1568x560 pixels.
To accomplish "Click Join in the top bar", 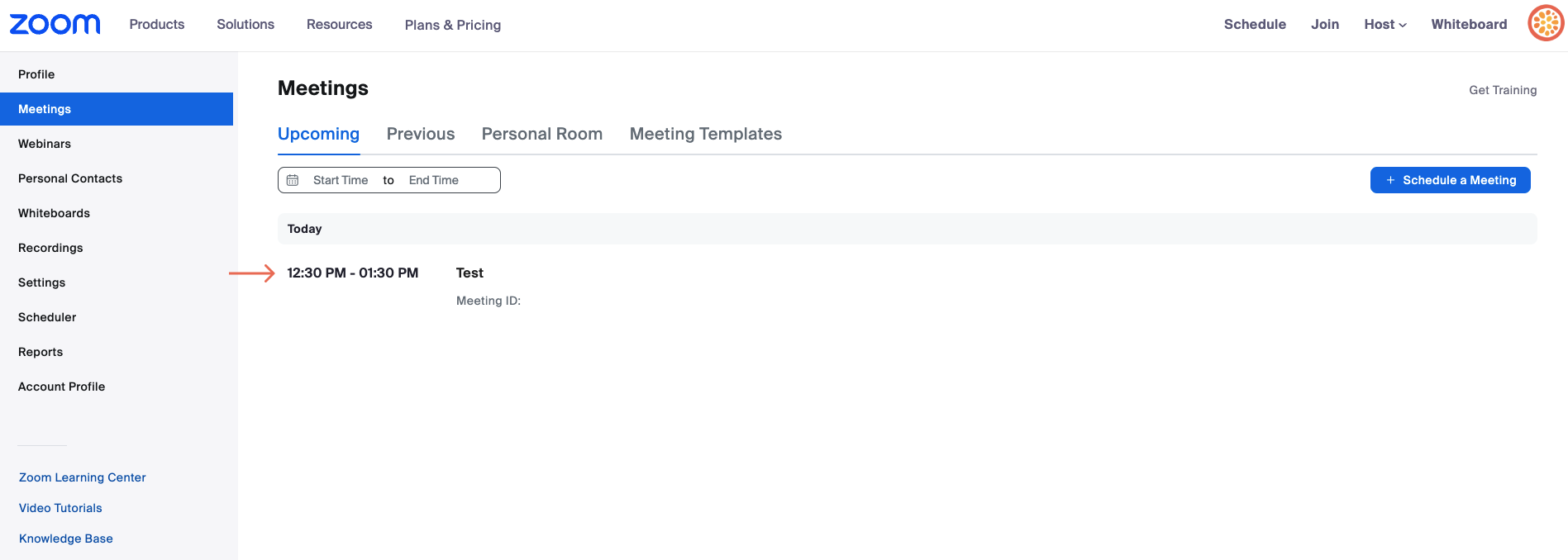I will (1325, 25).
